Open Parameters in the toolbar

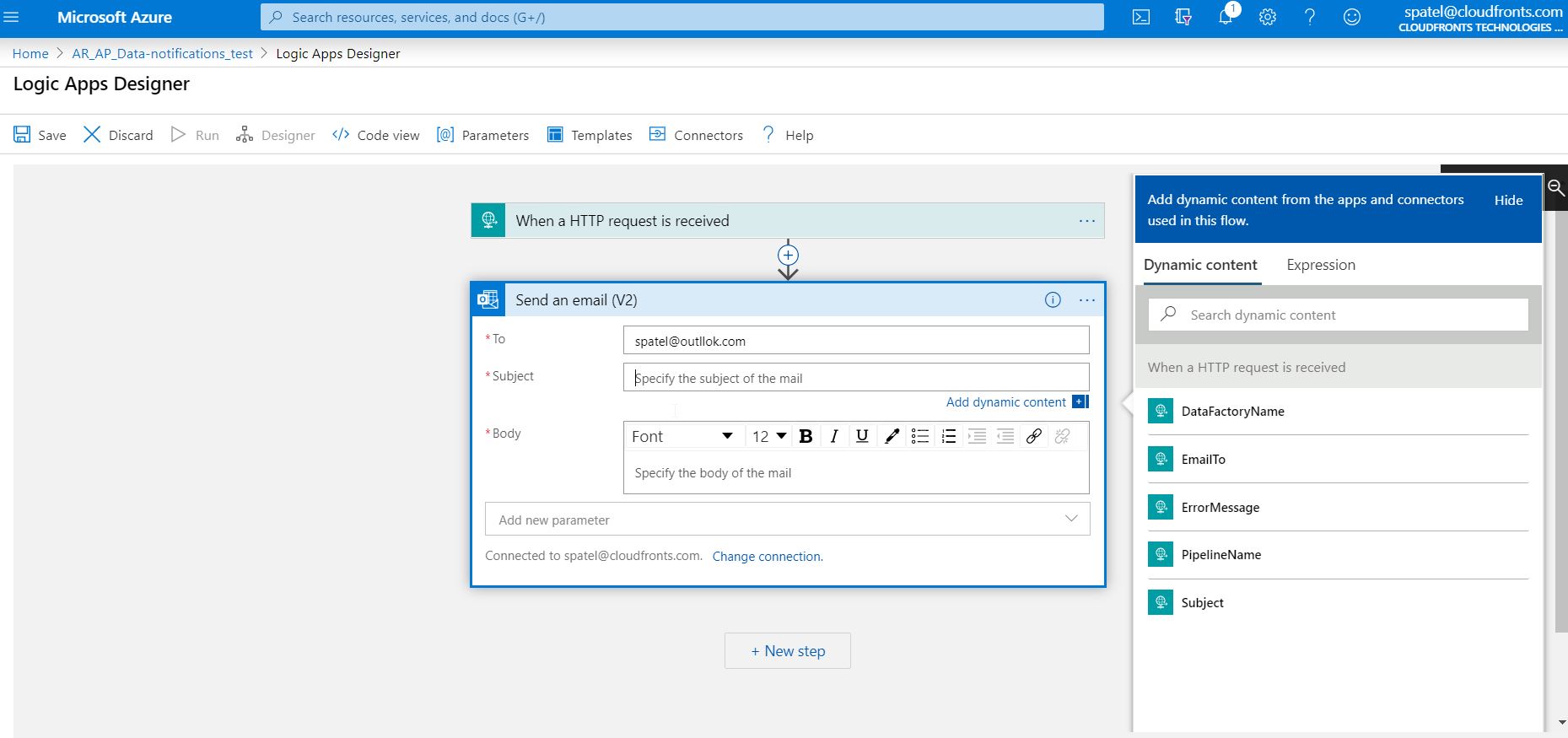[482, 135]
